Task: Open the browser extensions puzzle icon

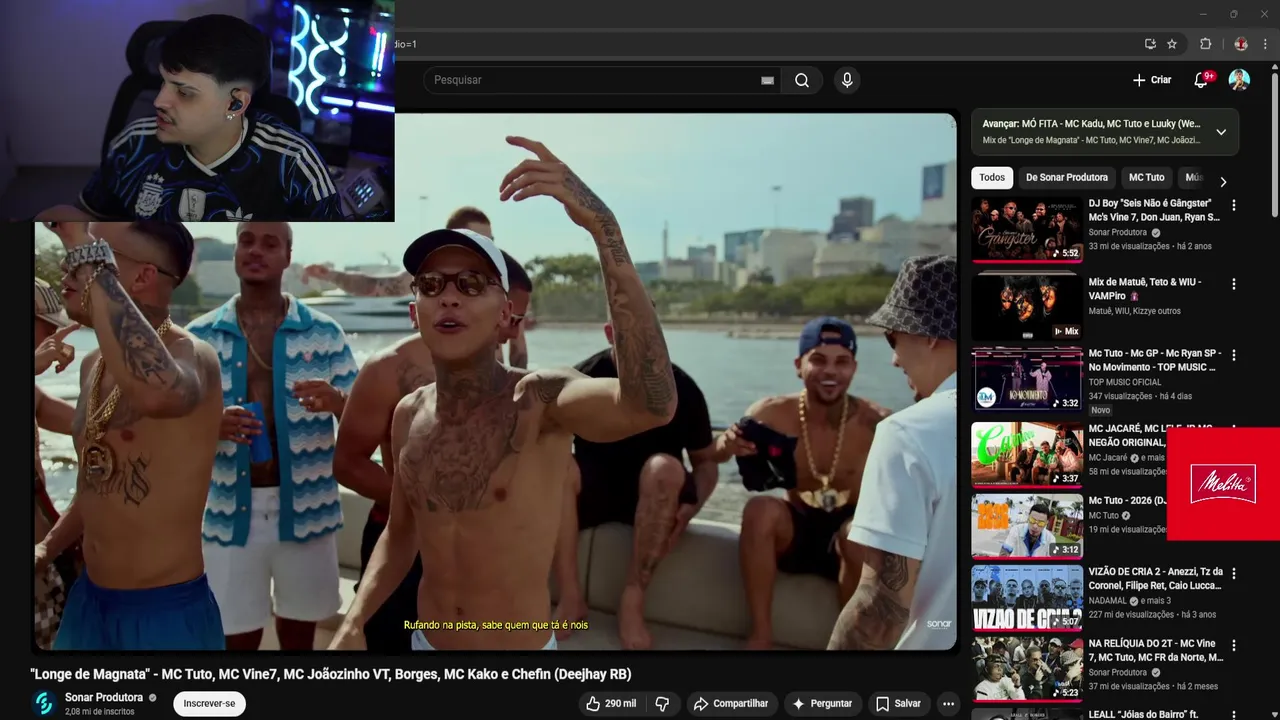Action: tap(1206, 44)
